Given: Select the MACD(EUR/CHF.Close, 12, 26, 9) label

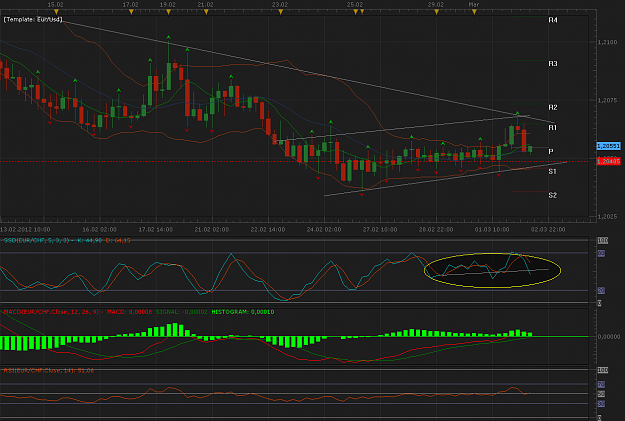Looking at the screenshot, I should pyautogui.click(x=51, y=312).
